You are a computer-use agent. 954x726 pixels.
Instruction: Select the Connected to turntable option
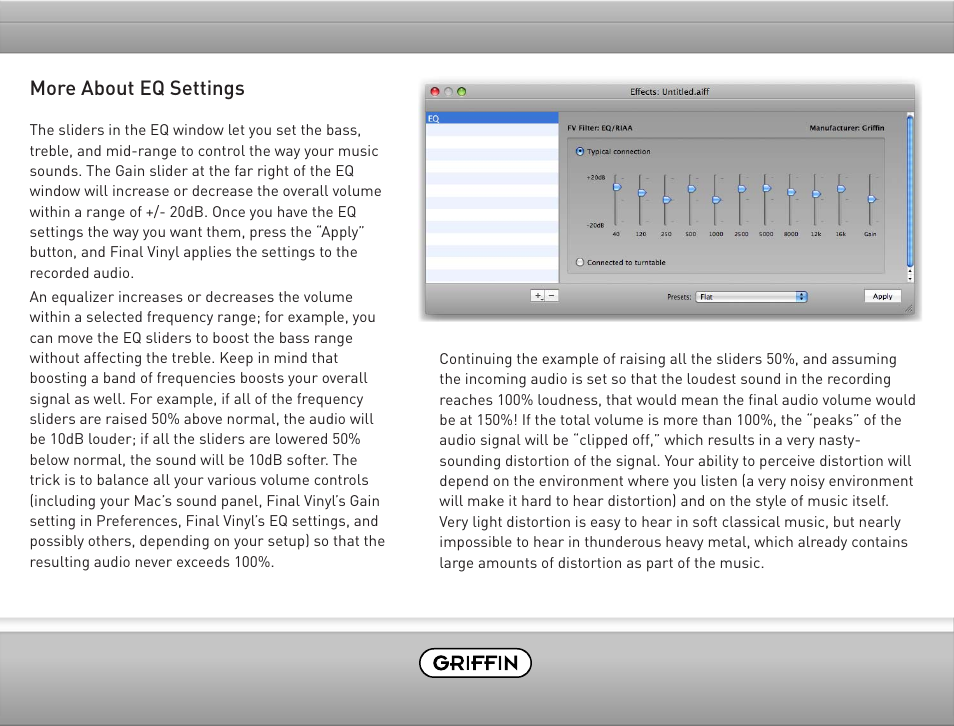[x=580, y=262]
